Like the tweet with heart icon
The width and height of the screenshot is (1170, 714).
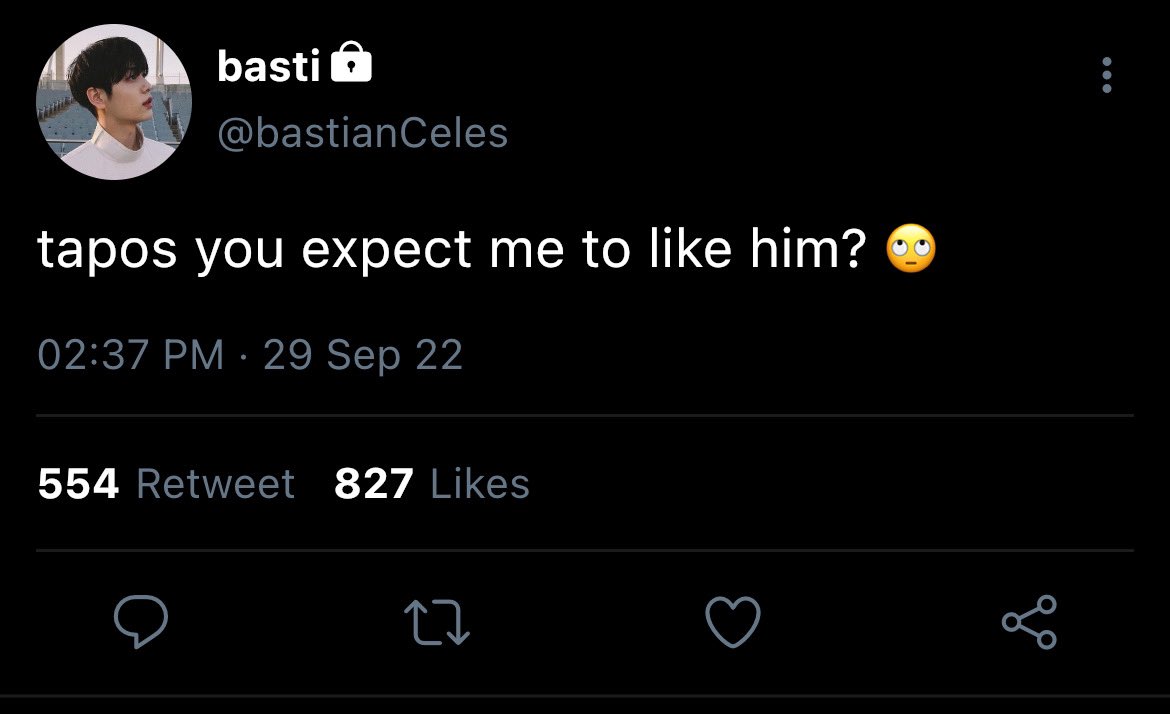click(733, 621)
